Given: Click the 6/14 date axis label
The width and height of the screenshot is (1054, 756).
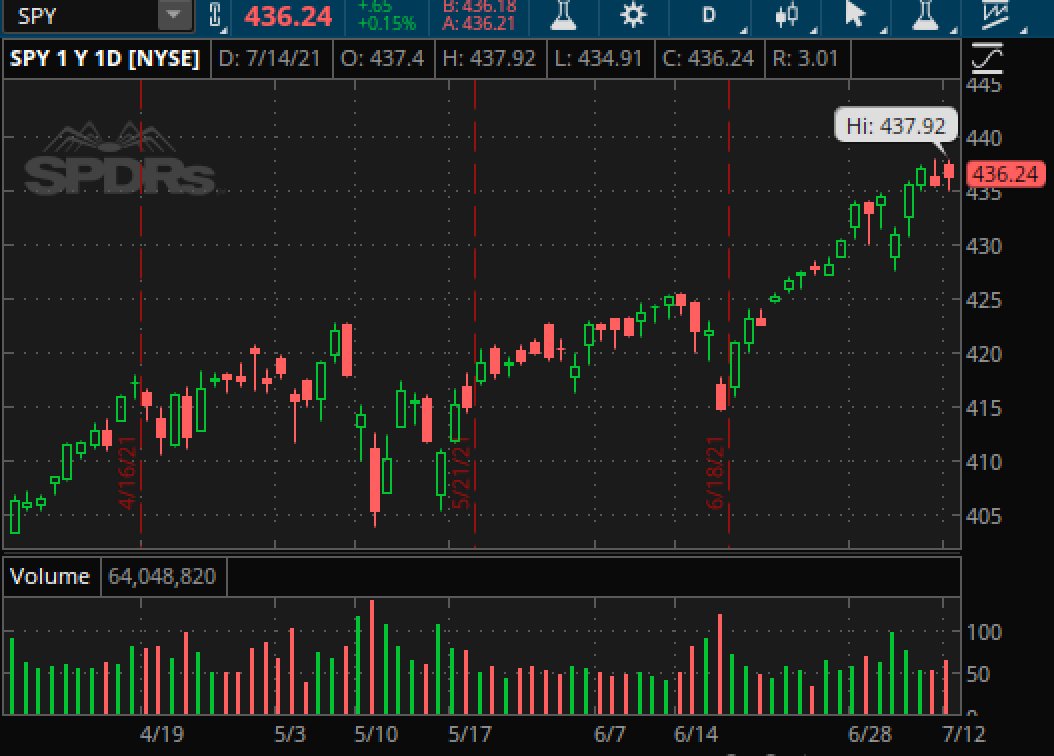Looking at the screenshot, I should point(696,734).
